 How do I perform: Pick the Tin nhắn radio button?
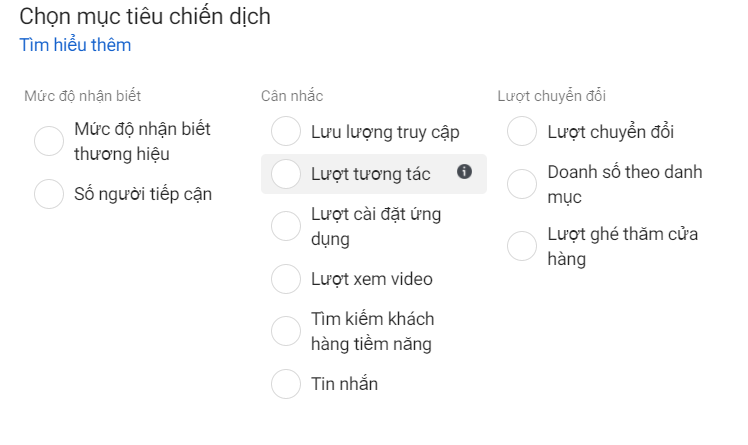click(286, 383)
